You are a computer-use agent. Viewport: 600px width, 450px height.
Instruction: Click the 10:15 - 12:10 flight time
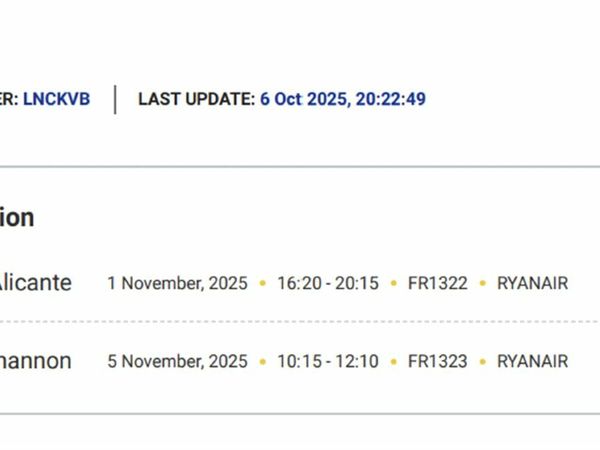(328, 361)
